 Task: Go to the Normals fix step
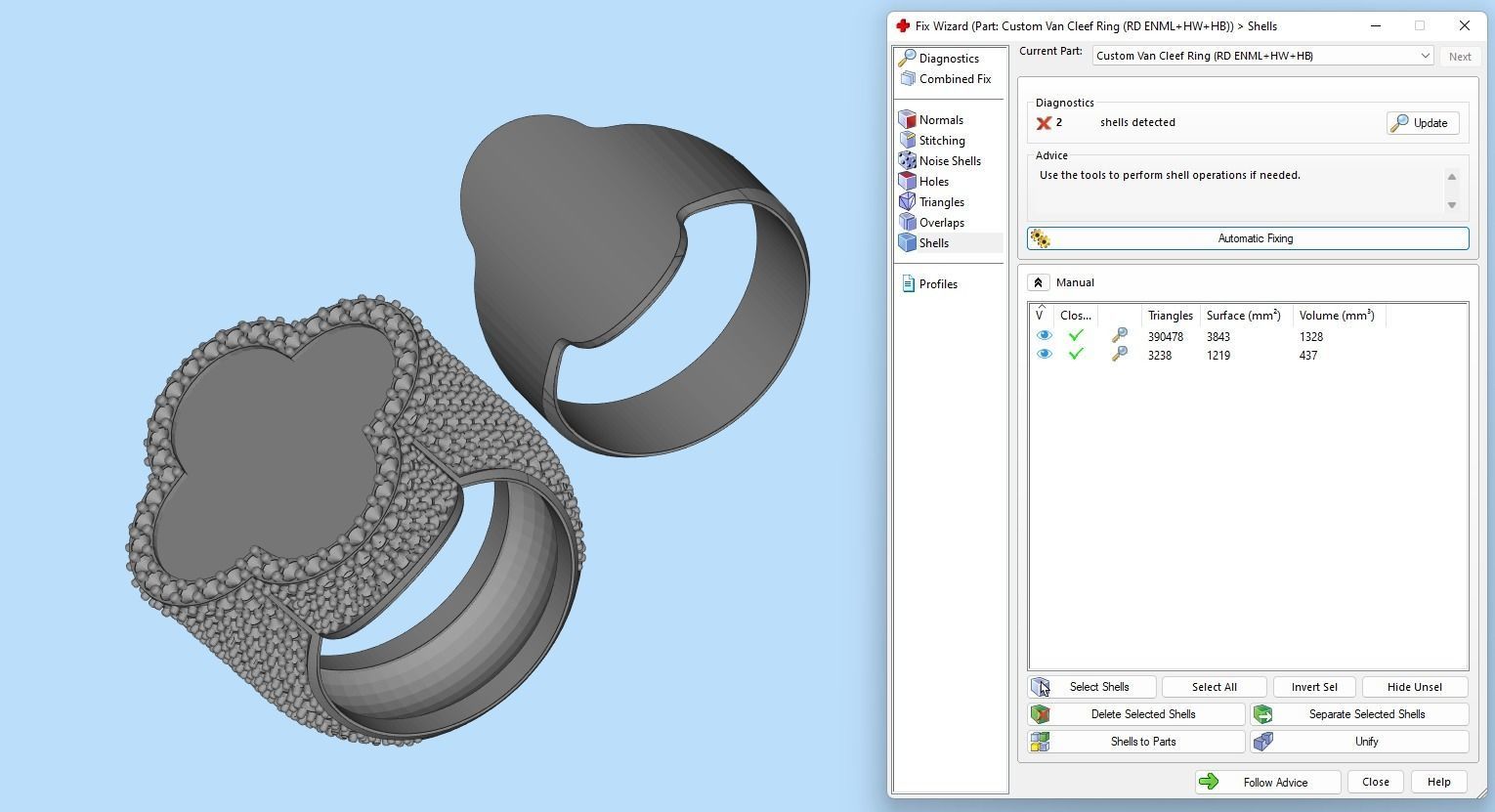coord(941,120)
